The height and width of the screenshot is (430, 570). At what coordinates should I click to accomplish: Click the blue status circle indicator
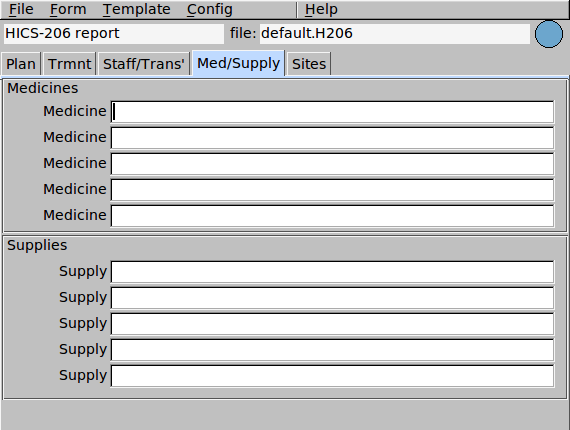click(549, 34)
